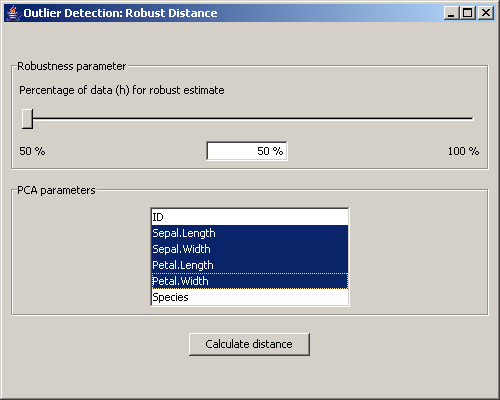
Task: Select Sepal.Width in the variable list
Action: coord(250,249)
